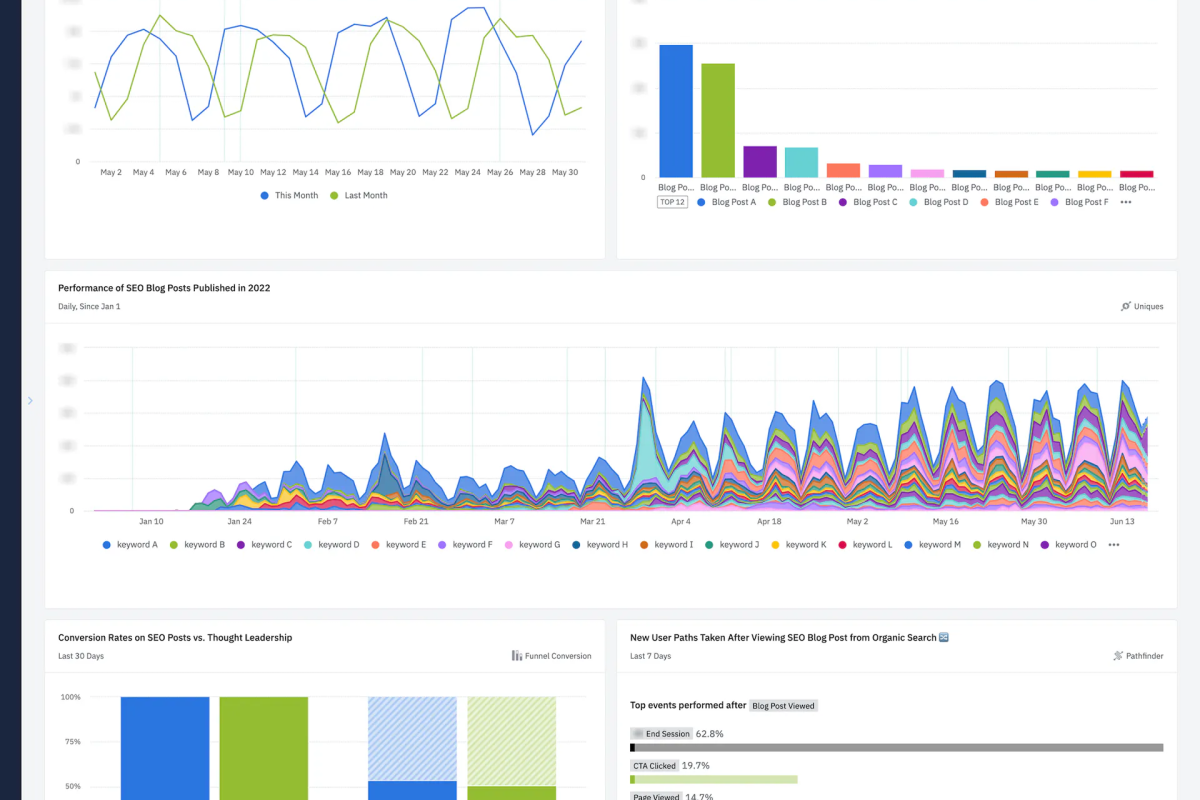The height and width of the screenshot is (800, 1200).
Task: Toggle the 'This Month' series in legend
Action: [x=289, y=195]
